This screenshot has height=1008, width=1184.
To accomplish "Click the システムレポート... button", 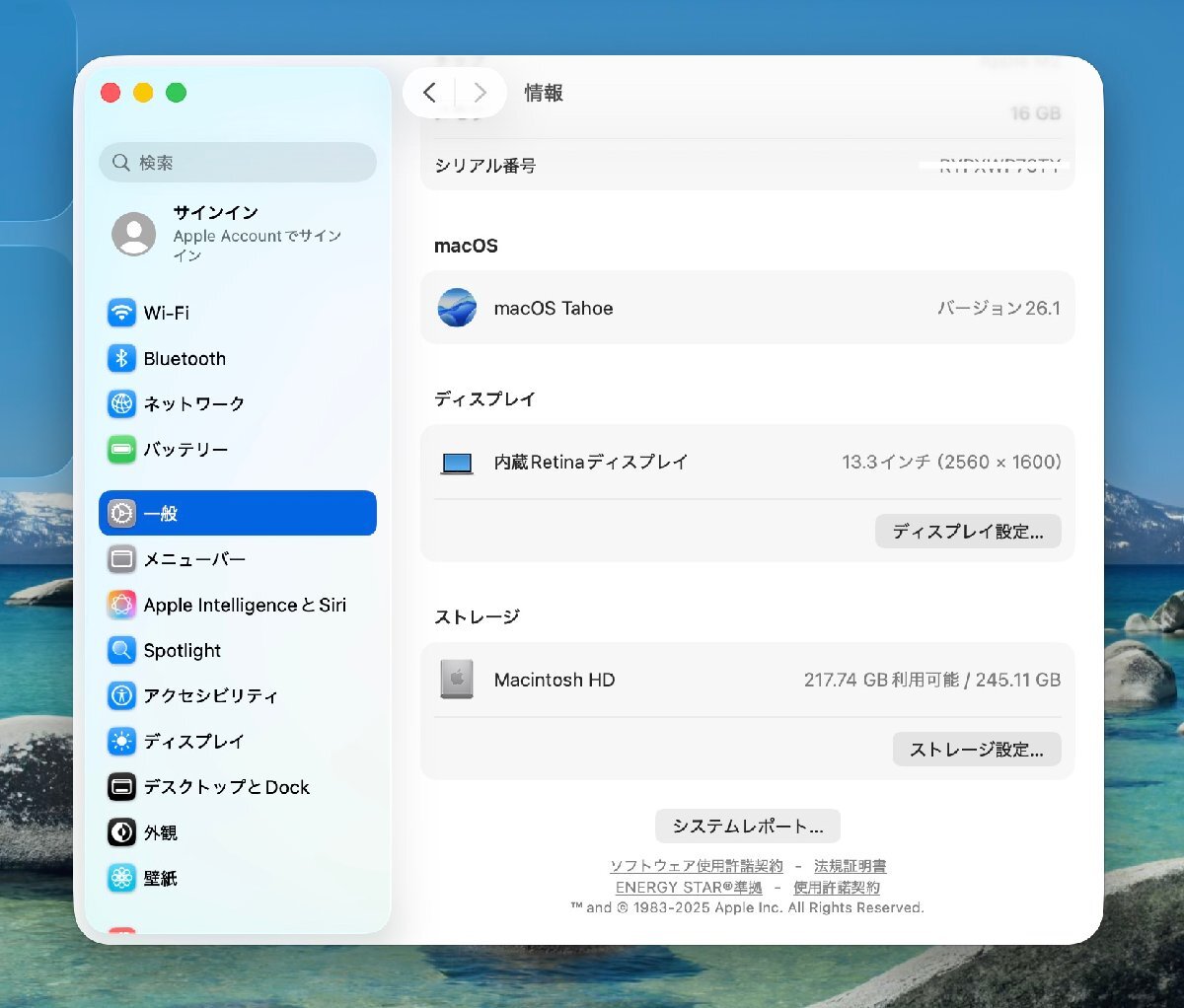I will tap(748, 827).
